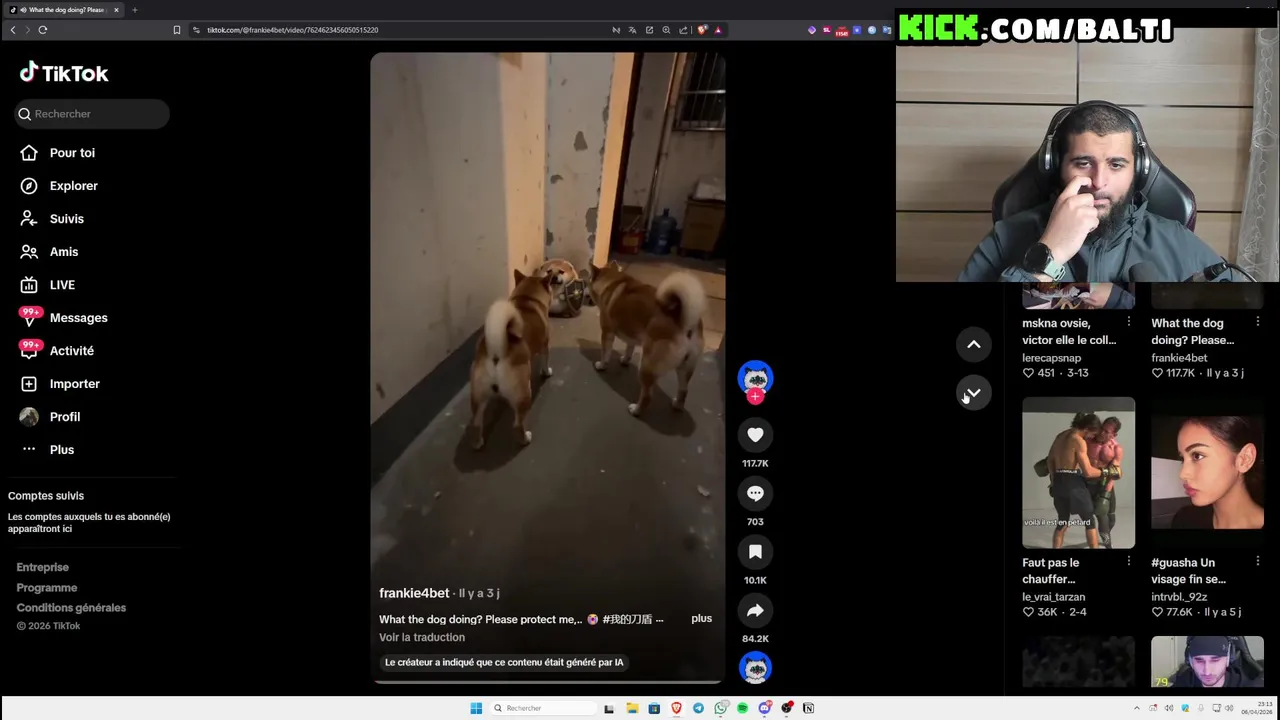
Task: Open WhatsApp from taskbar
Action: tap(720, 708)
